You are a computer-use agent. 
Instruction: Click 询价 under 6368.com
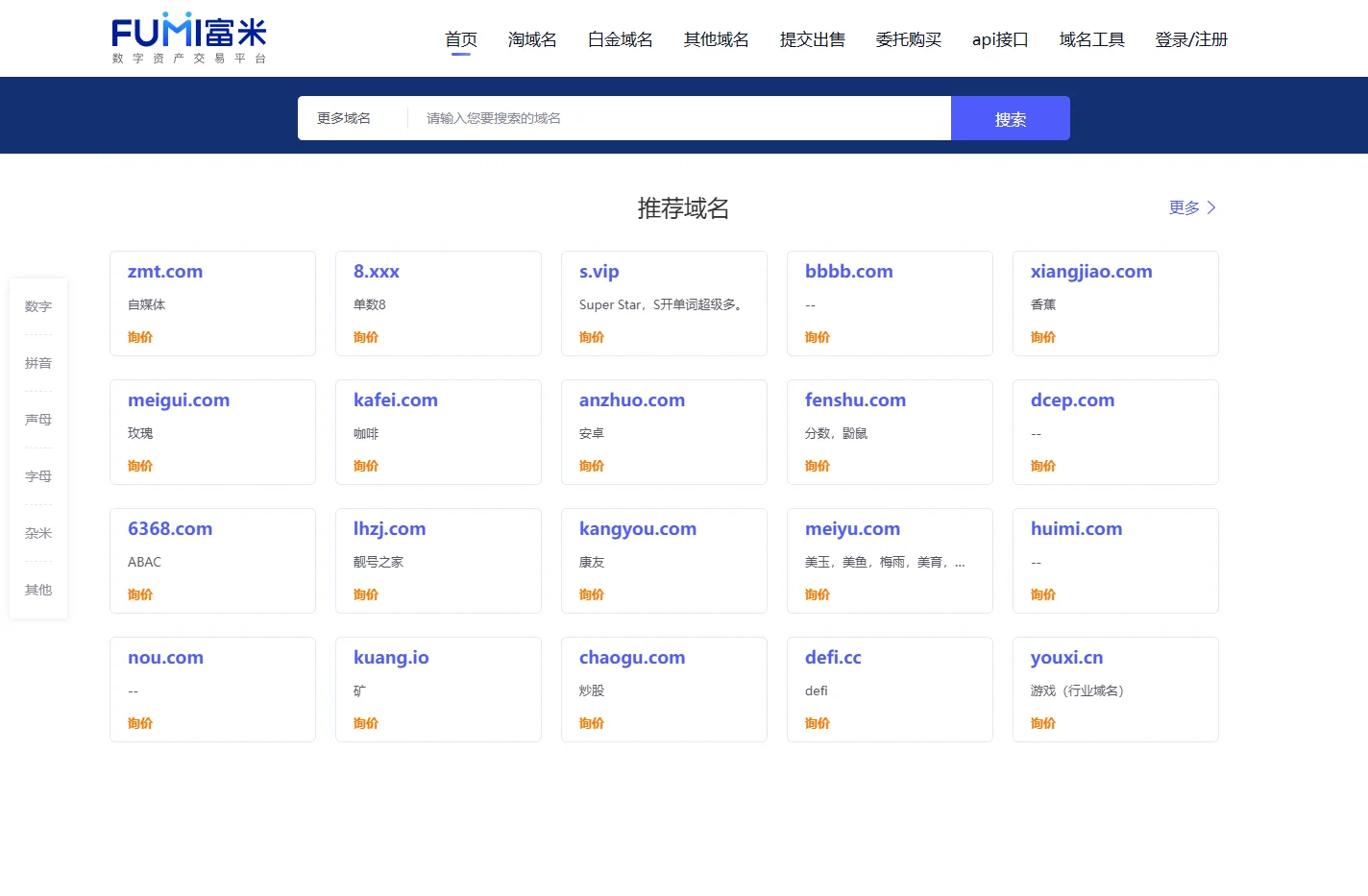[140, 594]
